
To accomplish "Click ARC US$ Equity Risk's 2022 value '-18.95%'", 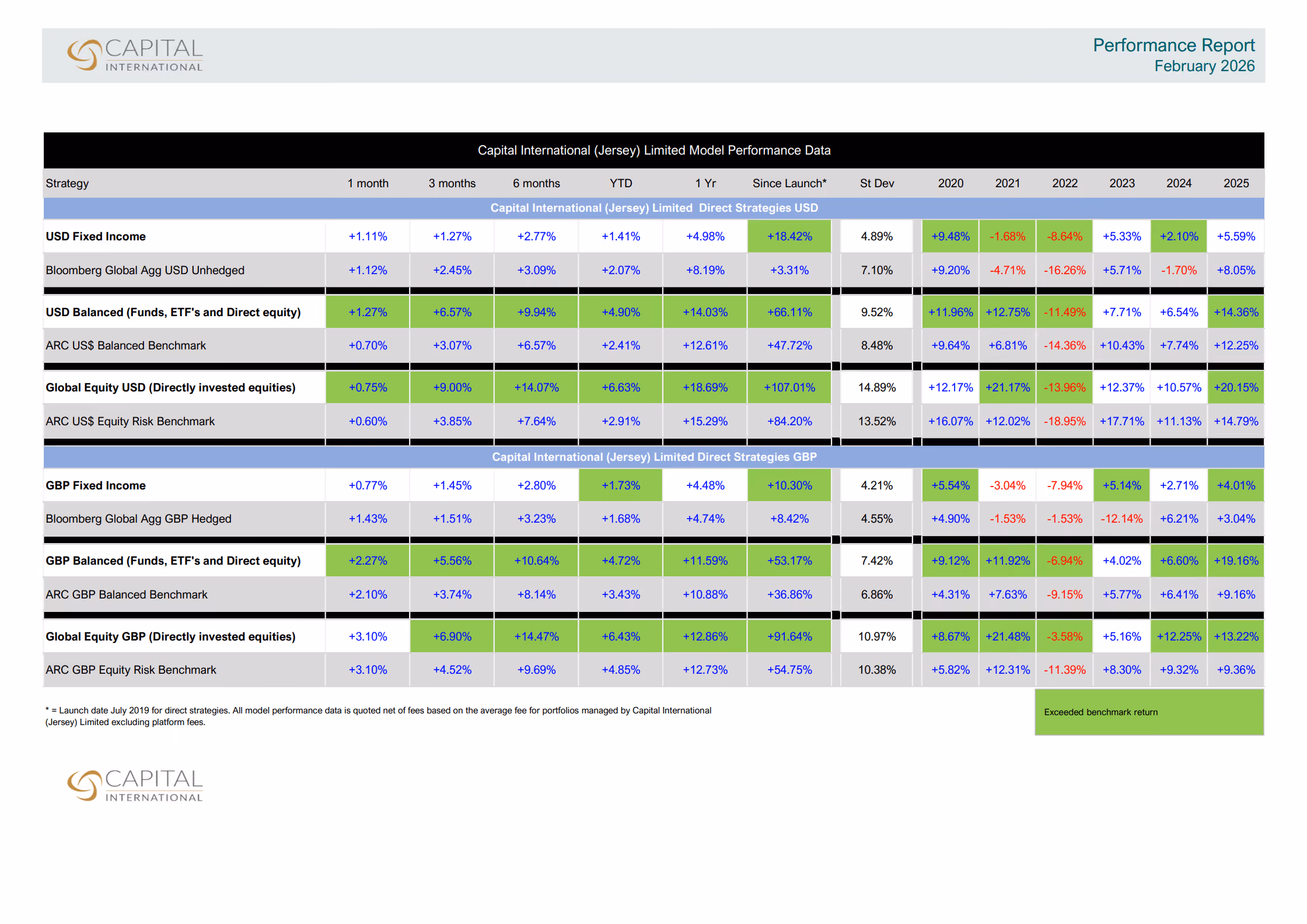I will [x=1065, y=421].
